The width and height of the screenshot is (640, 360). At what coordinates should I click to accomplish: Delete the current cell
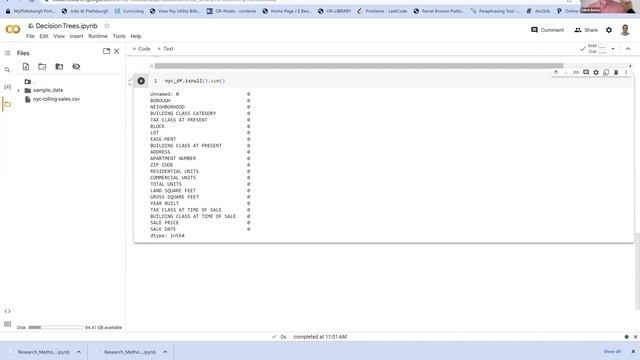coord(616,72)
